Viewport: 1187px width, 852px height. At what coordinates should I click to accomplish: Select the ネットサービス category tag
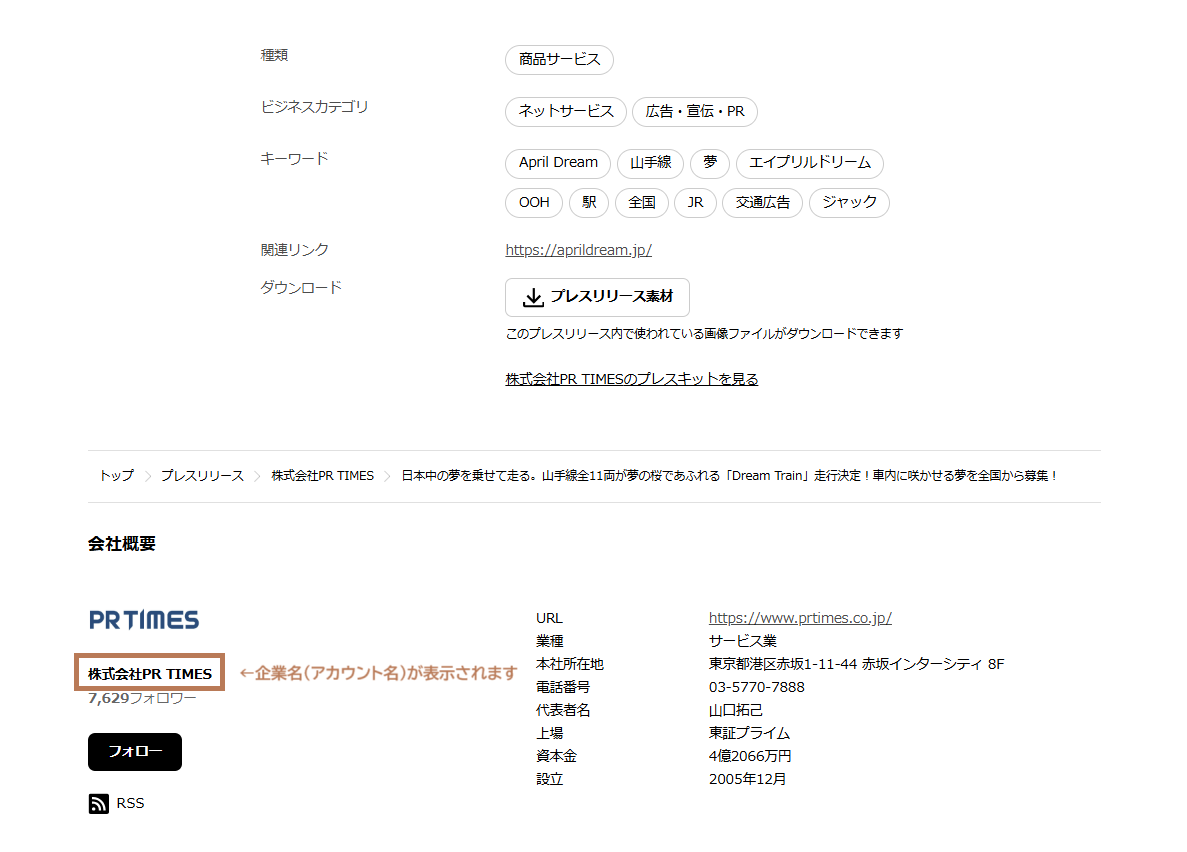pos(565,112)
